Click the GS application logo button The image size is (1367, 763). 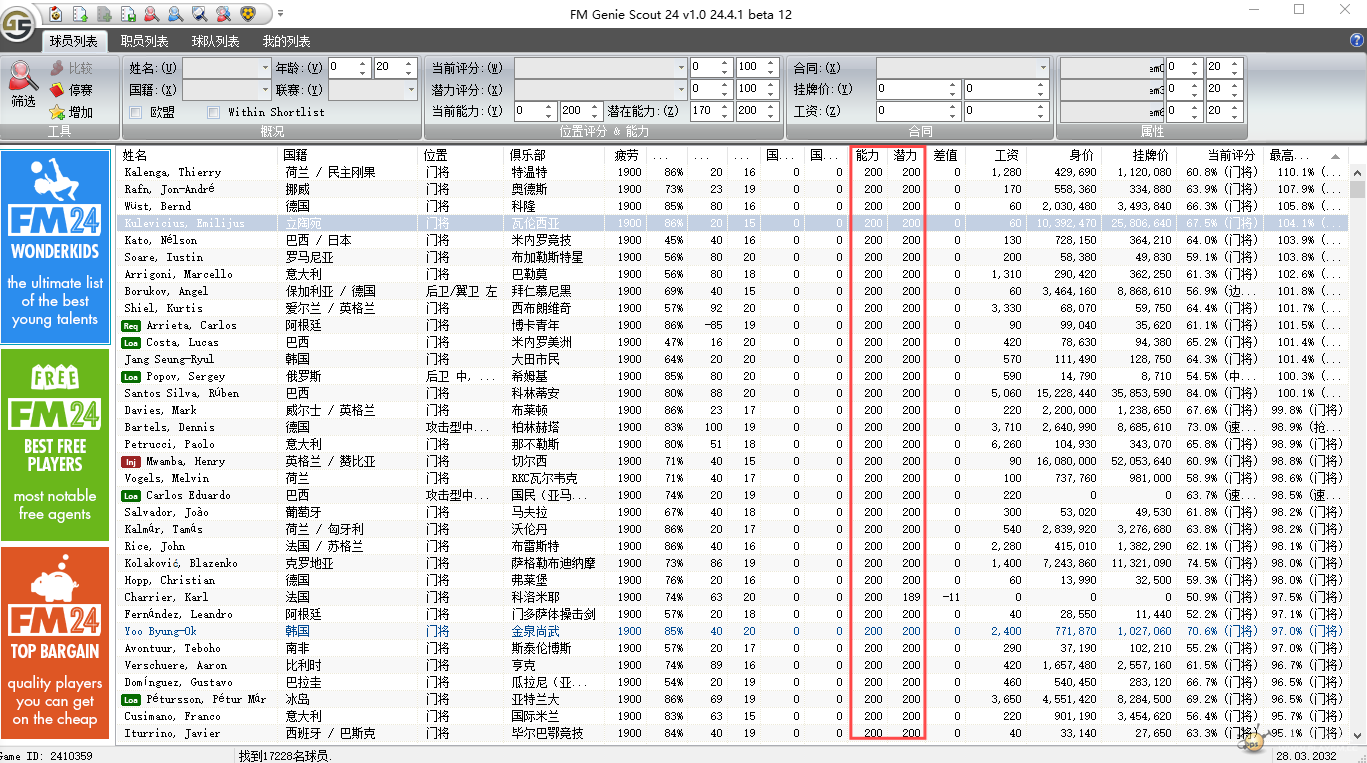coord(18,26)
